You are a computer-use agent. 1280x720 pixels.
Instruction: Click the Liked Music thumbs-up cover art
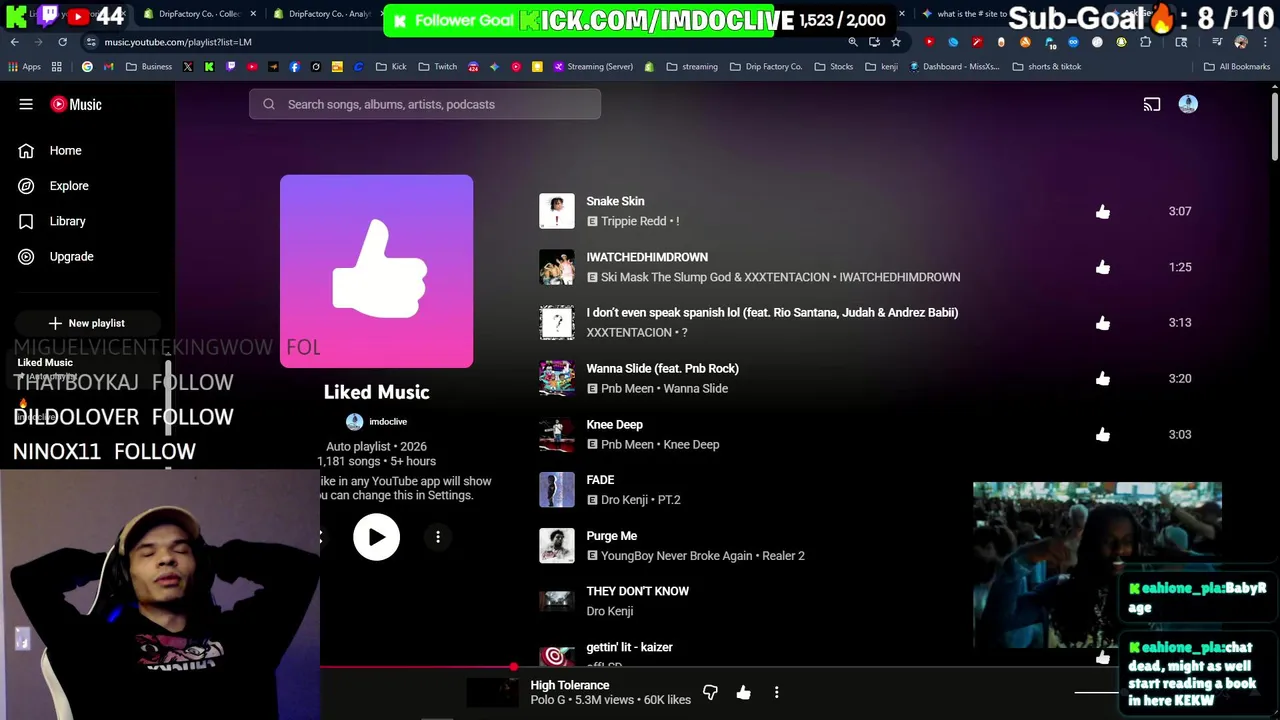point(376,271)
